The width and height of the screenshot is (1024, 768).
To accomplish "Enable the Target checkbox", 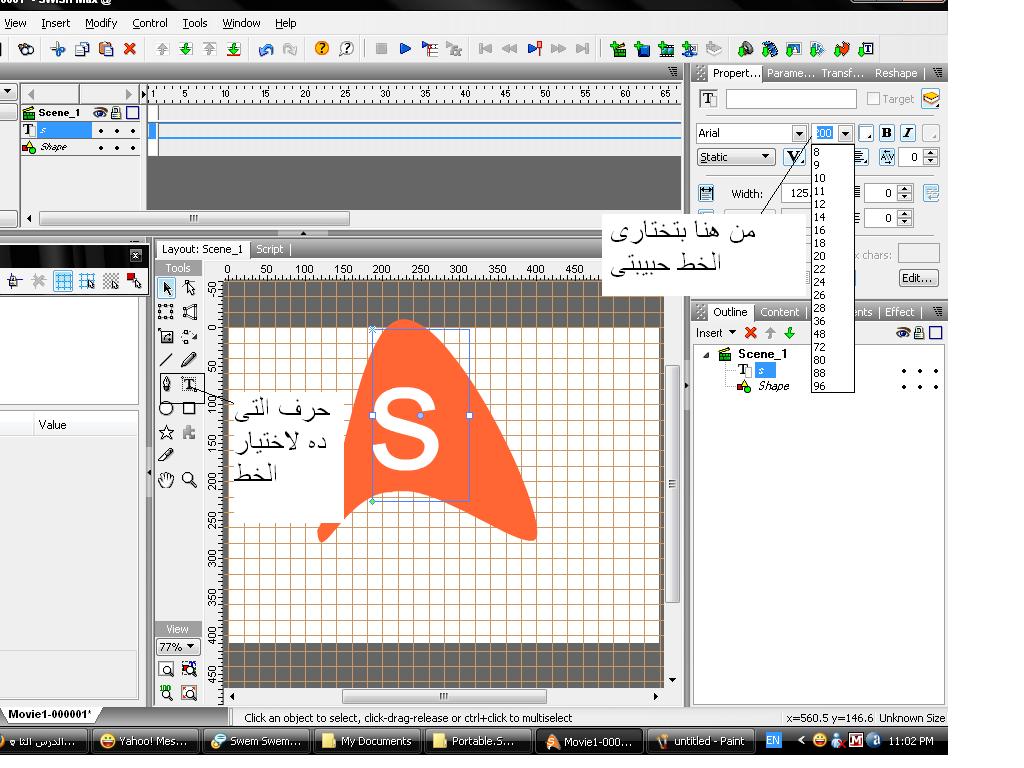I will click(x=873, y=99).
